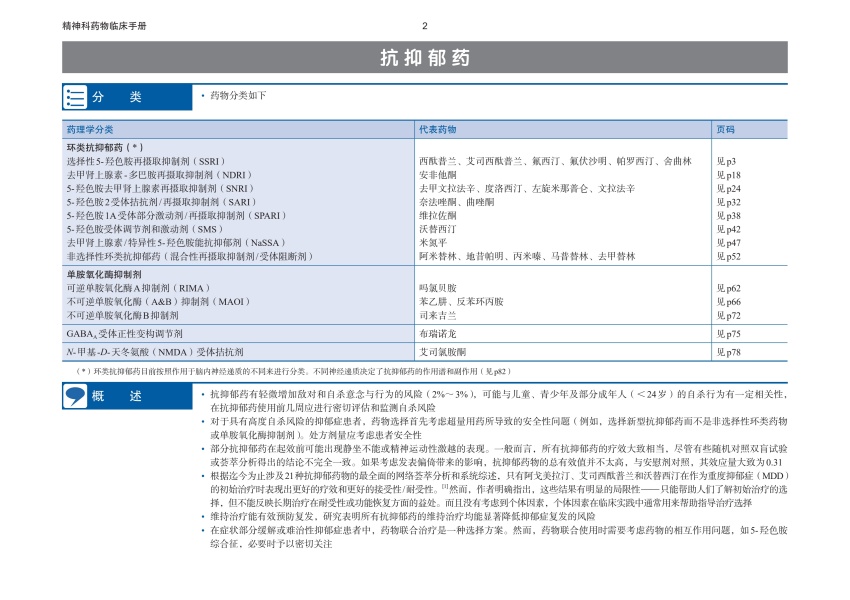
Task: Click the 抗抑郁药 title banner
Action: [424, 57]
